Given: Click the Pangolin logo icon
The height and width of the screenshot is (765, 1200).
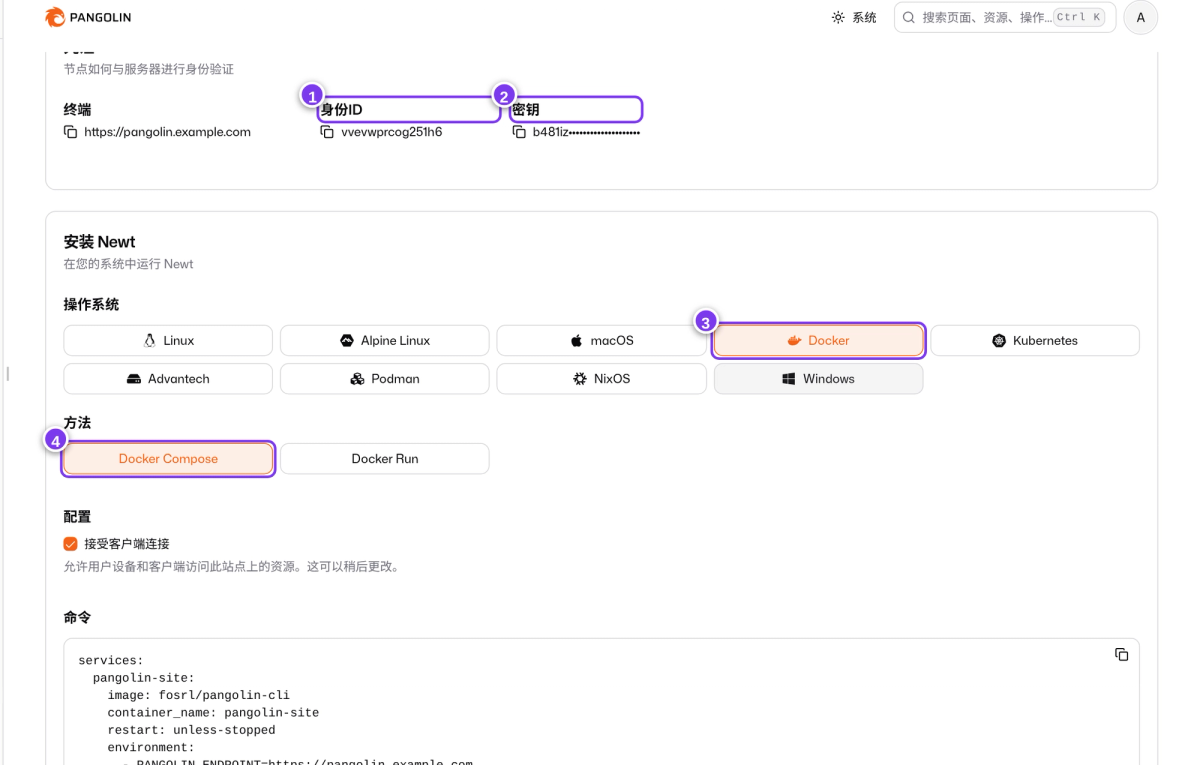Looking at the screenshot, I should (x=55, y=17).
